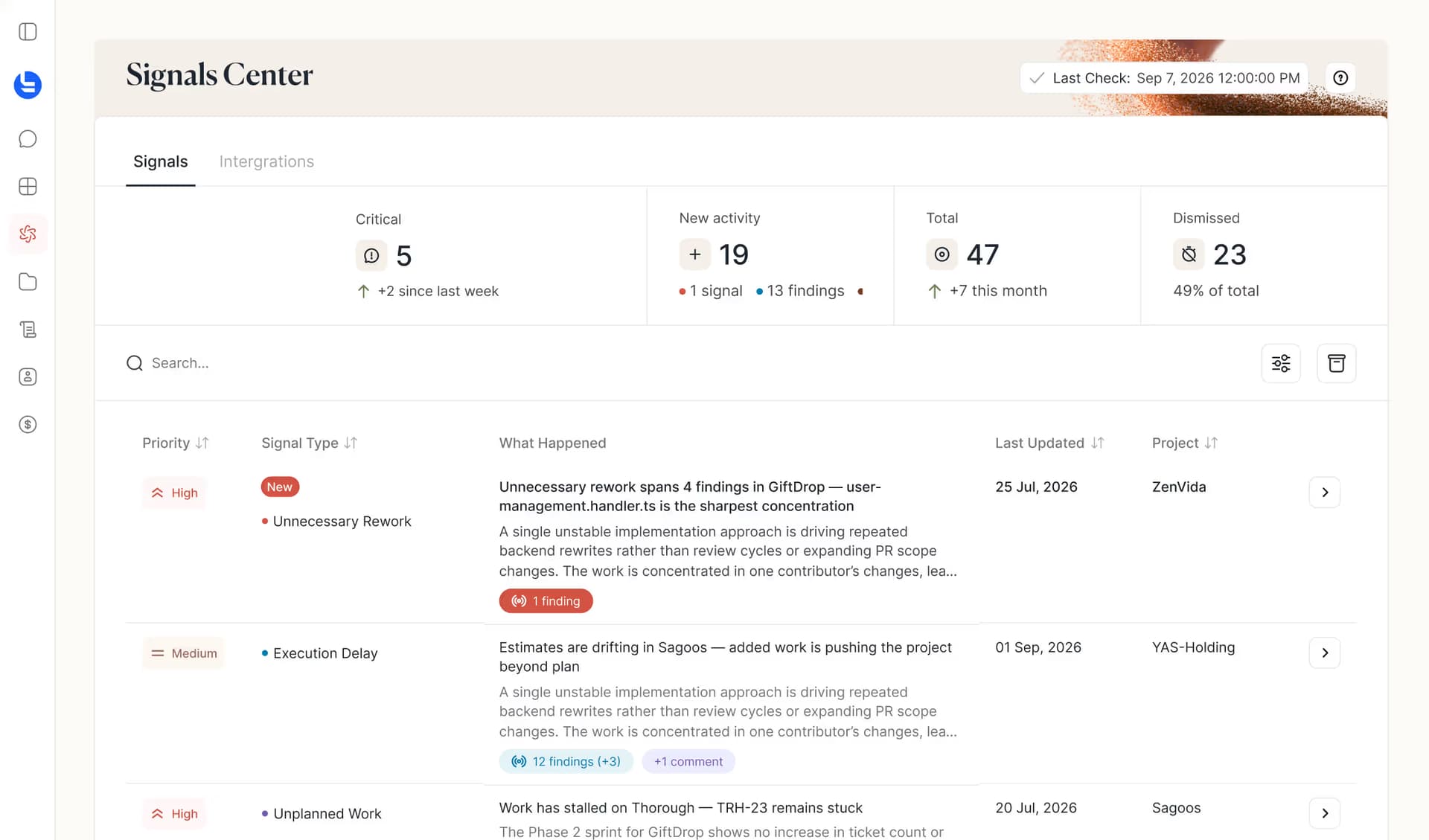1429x840 pixels.
Task: Click the New activity plus icon
Action: tap(695, 254)
